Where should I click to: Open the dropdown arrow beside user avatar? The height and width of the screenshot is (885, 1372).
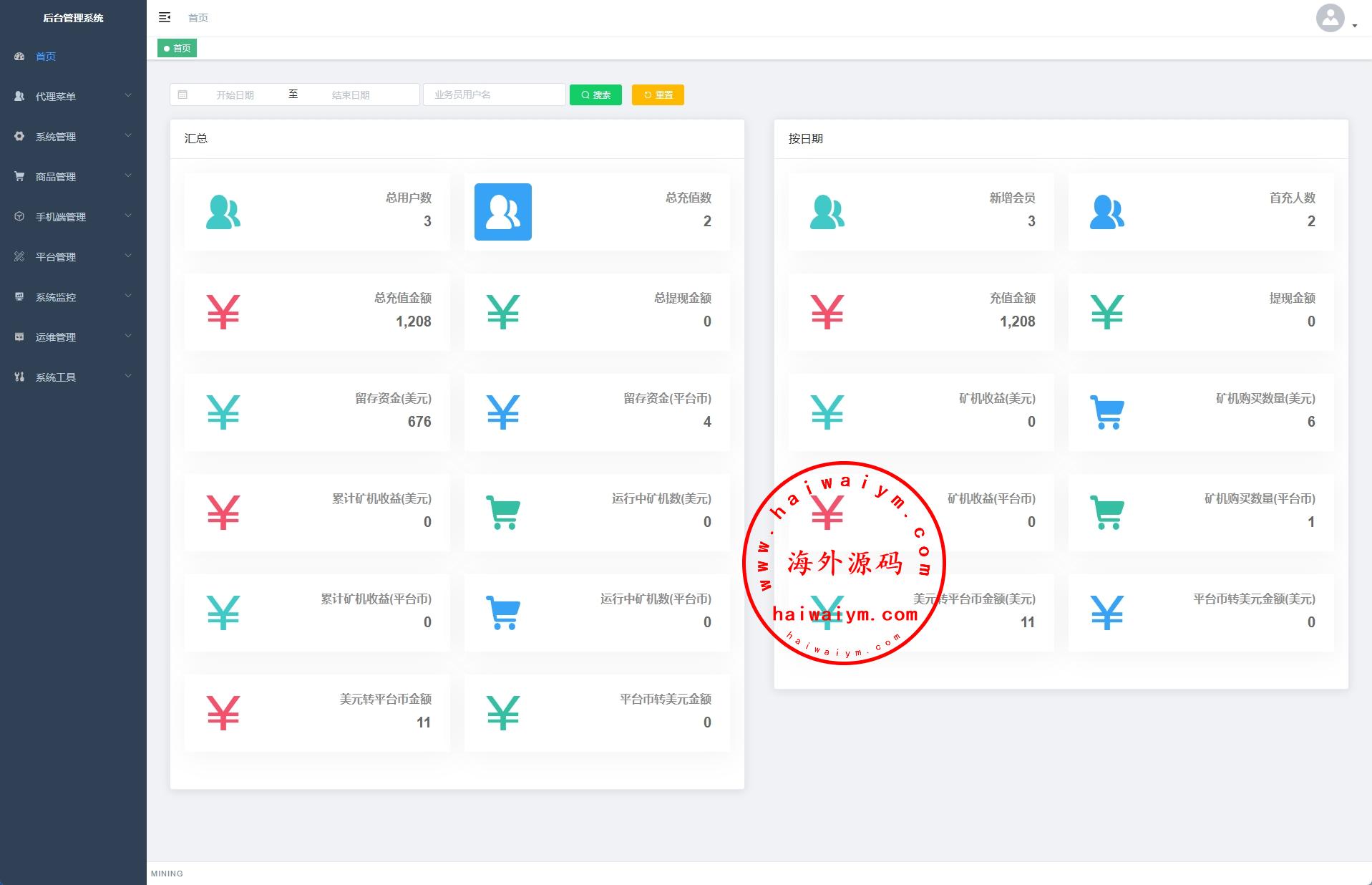point(1355,26)
